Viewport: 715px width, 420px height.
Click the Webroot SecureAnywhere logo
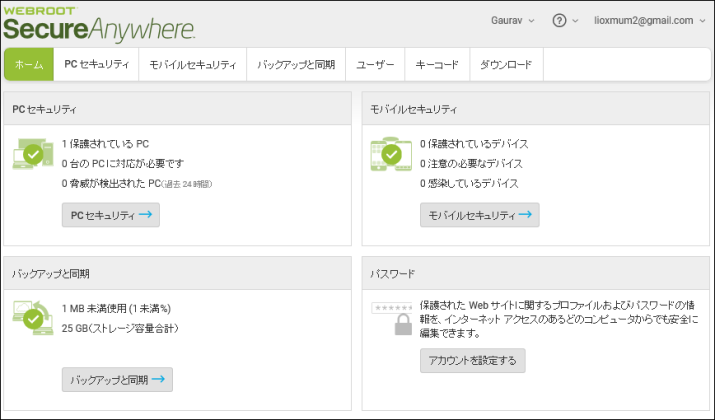point(99,24)
